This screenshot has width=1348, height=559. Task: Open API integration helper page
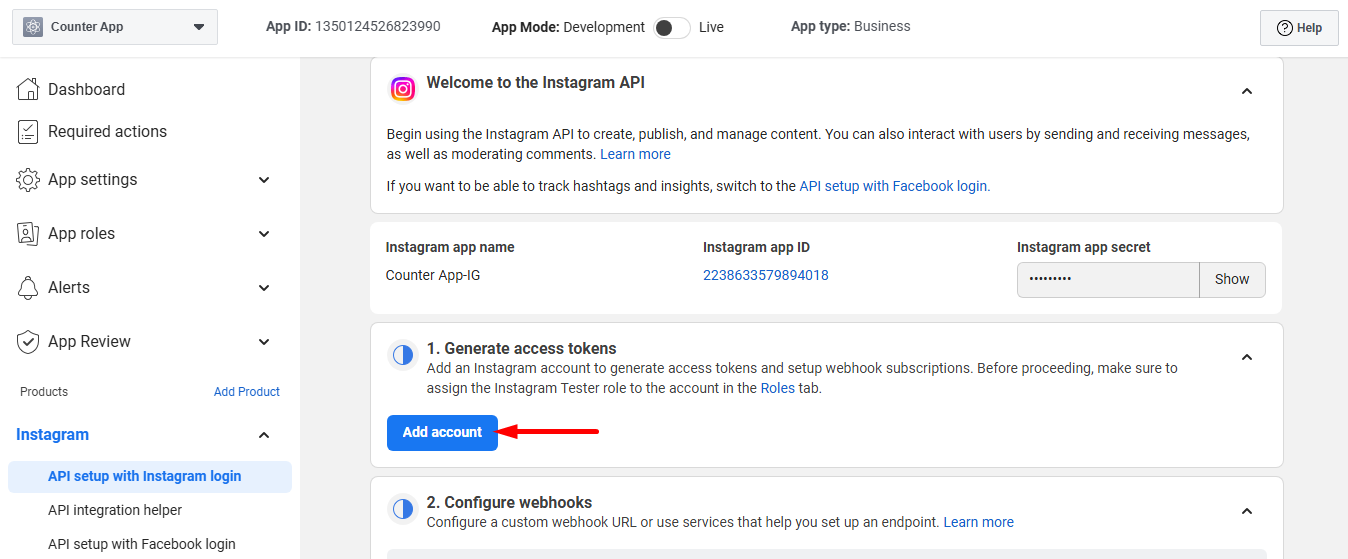point(115,510)
